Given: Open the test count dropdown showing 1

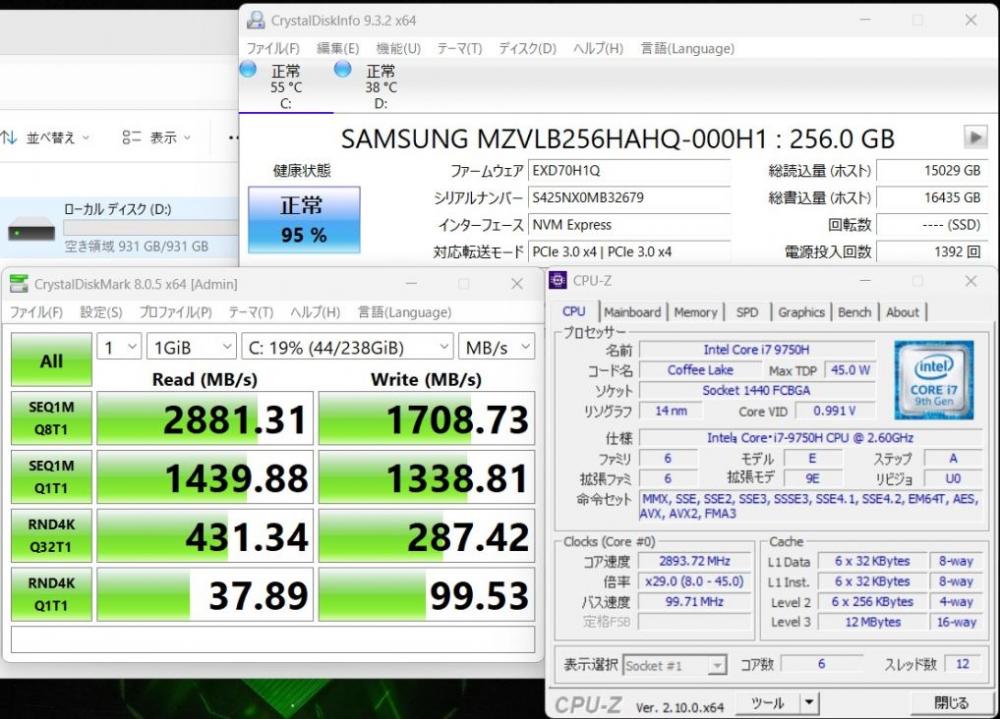Looking at the screenshot, I should point(119,347).
